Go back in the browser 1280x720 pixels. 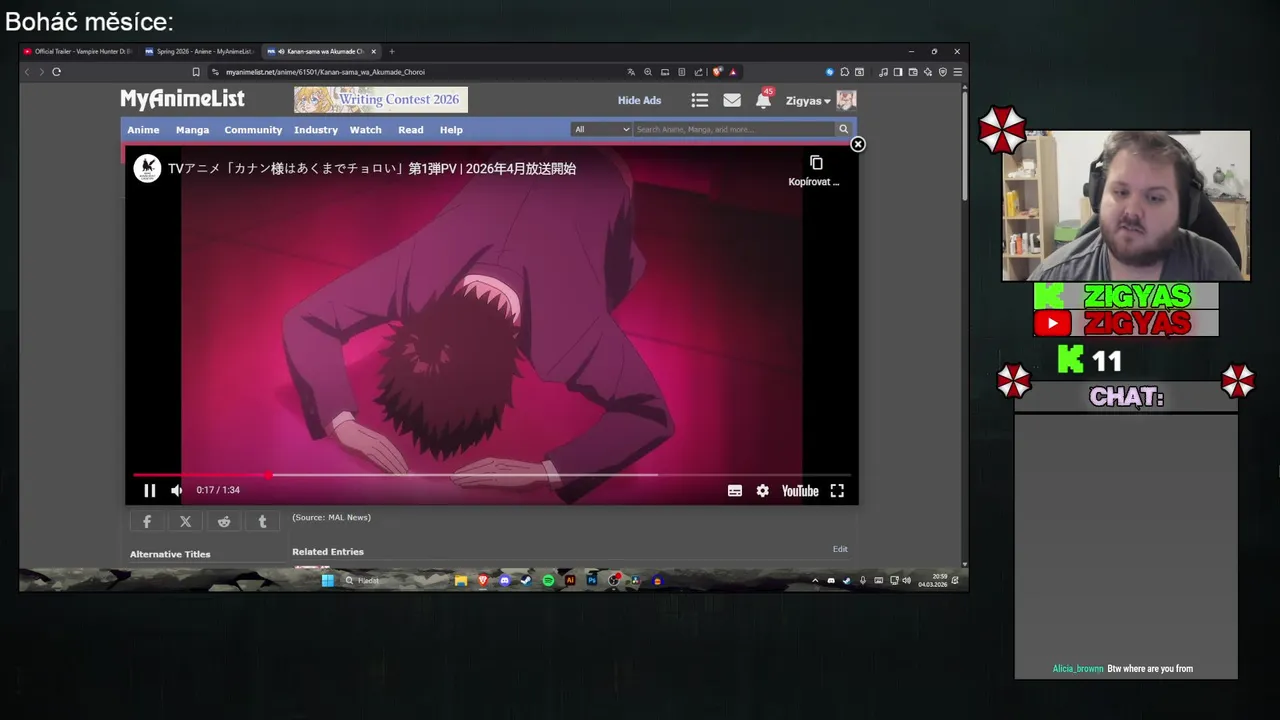27,72
